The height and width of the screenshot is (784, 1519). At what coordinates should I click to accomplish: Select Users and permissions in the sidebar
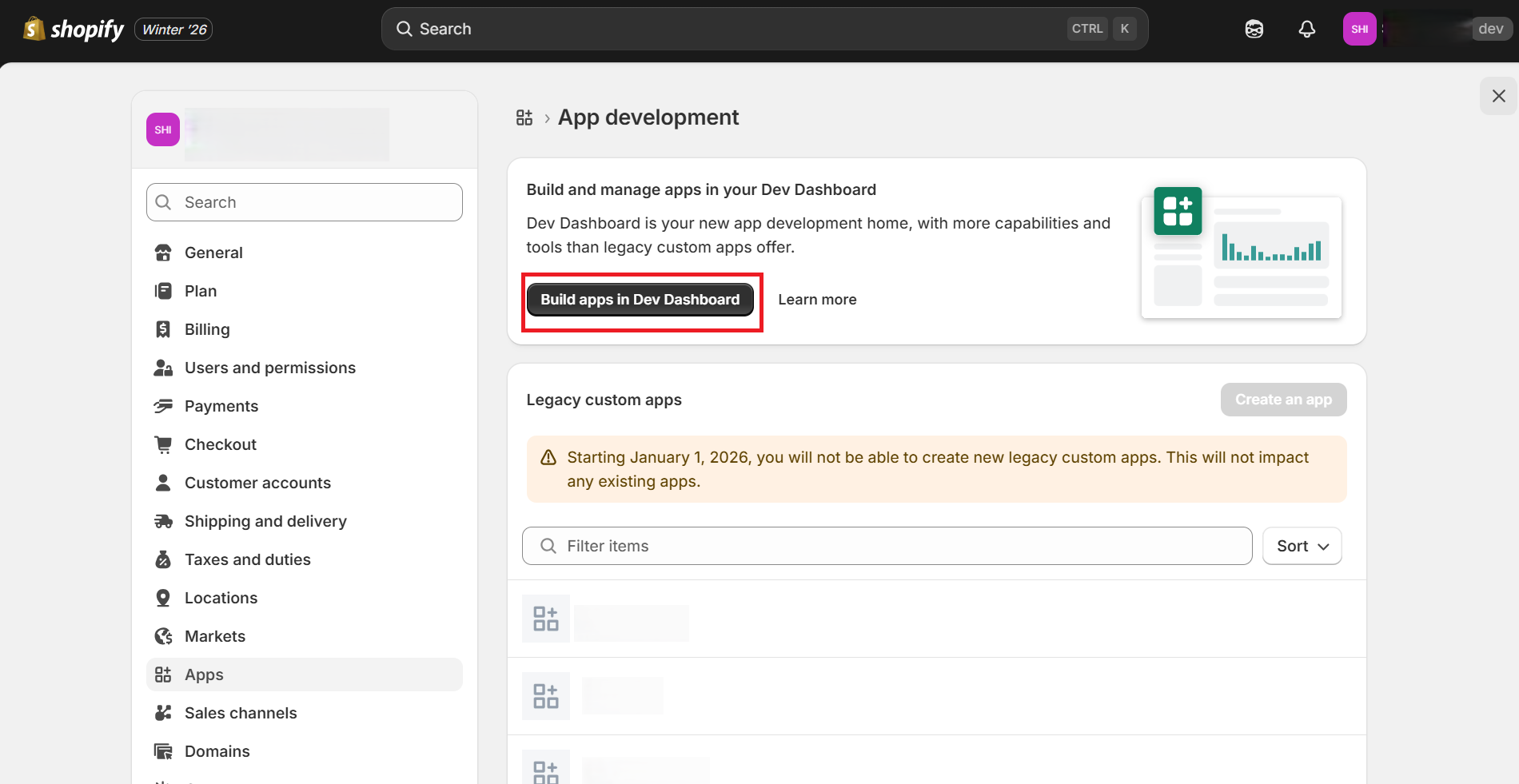(269, 368)
